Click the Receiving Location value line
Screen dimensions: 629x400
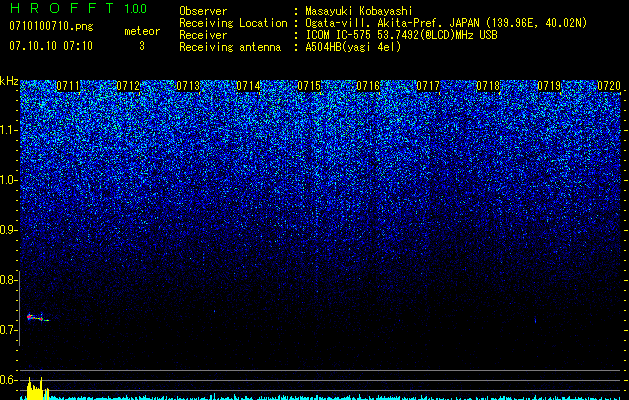coord(446,23)
